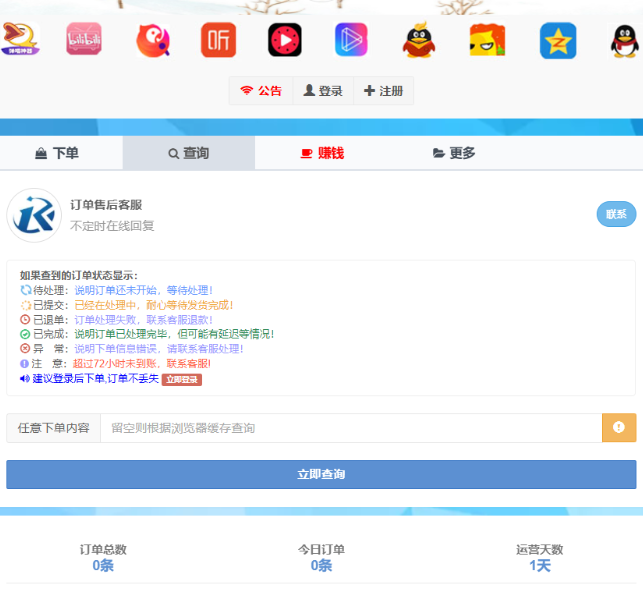The width and height of the screenshot is (643, 596).
Task: Click the 登录 login button
Action: point(323,91)
